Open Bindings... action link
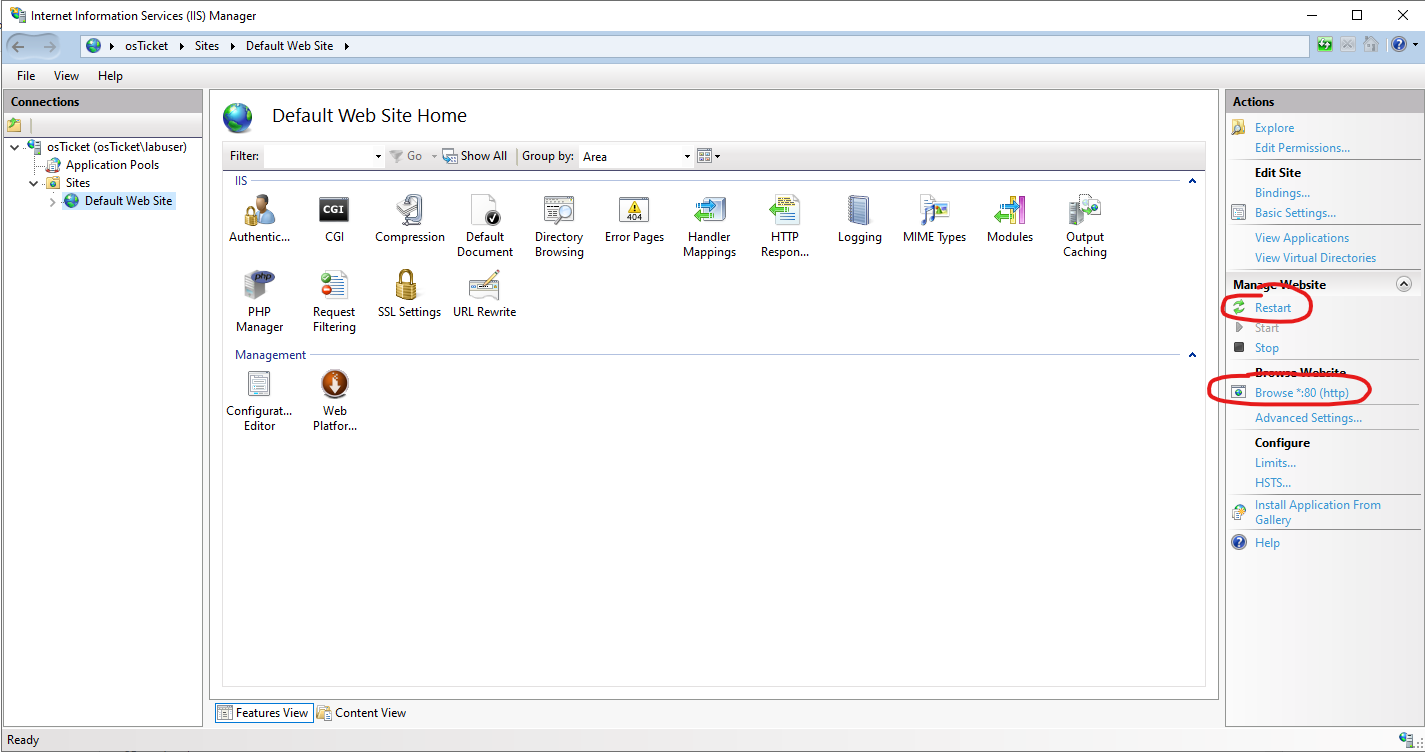 pyautogui.click(x=1282, y=193)
